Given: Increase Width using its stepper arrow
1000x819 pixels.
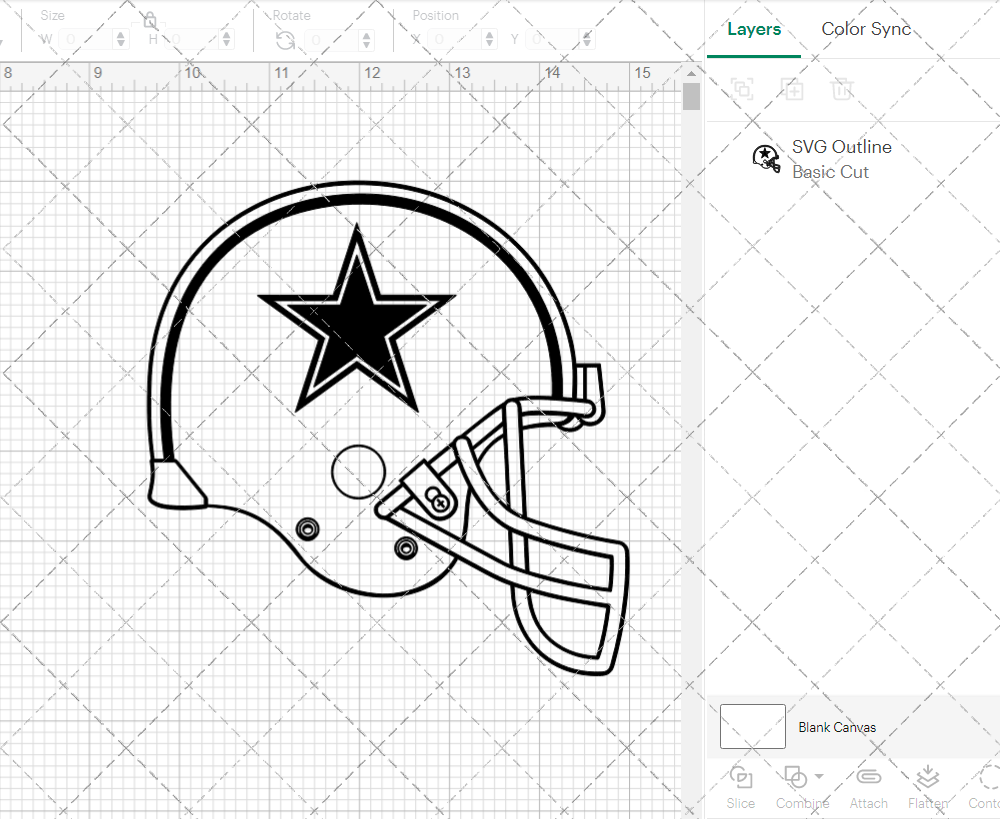Looking at the screenshot, I should [x=121, y=34].
